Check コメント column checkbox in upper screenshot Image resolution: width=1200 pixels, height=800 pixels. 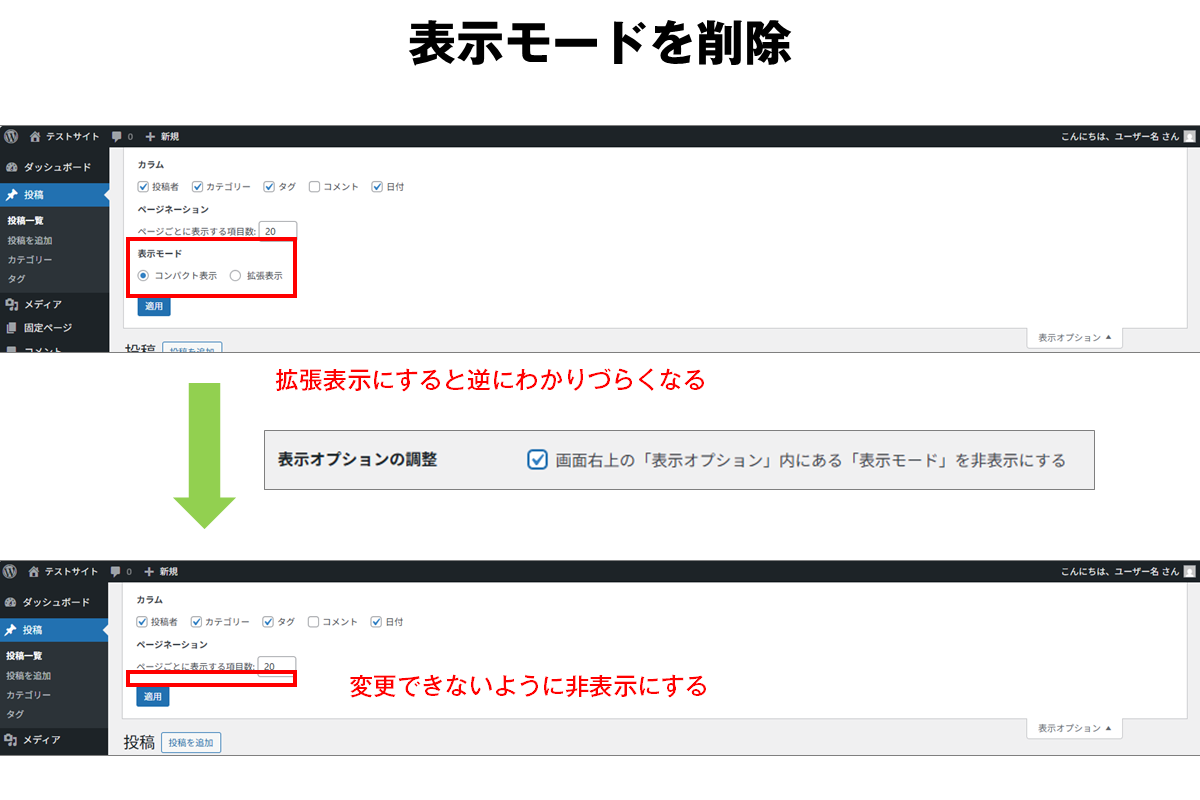click(x=314, y=186)
